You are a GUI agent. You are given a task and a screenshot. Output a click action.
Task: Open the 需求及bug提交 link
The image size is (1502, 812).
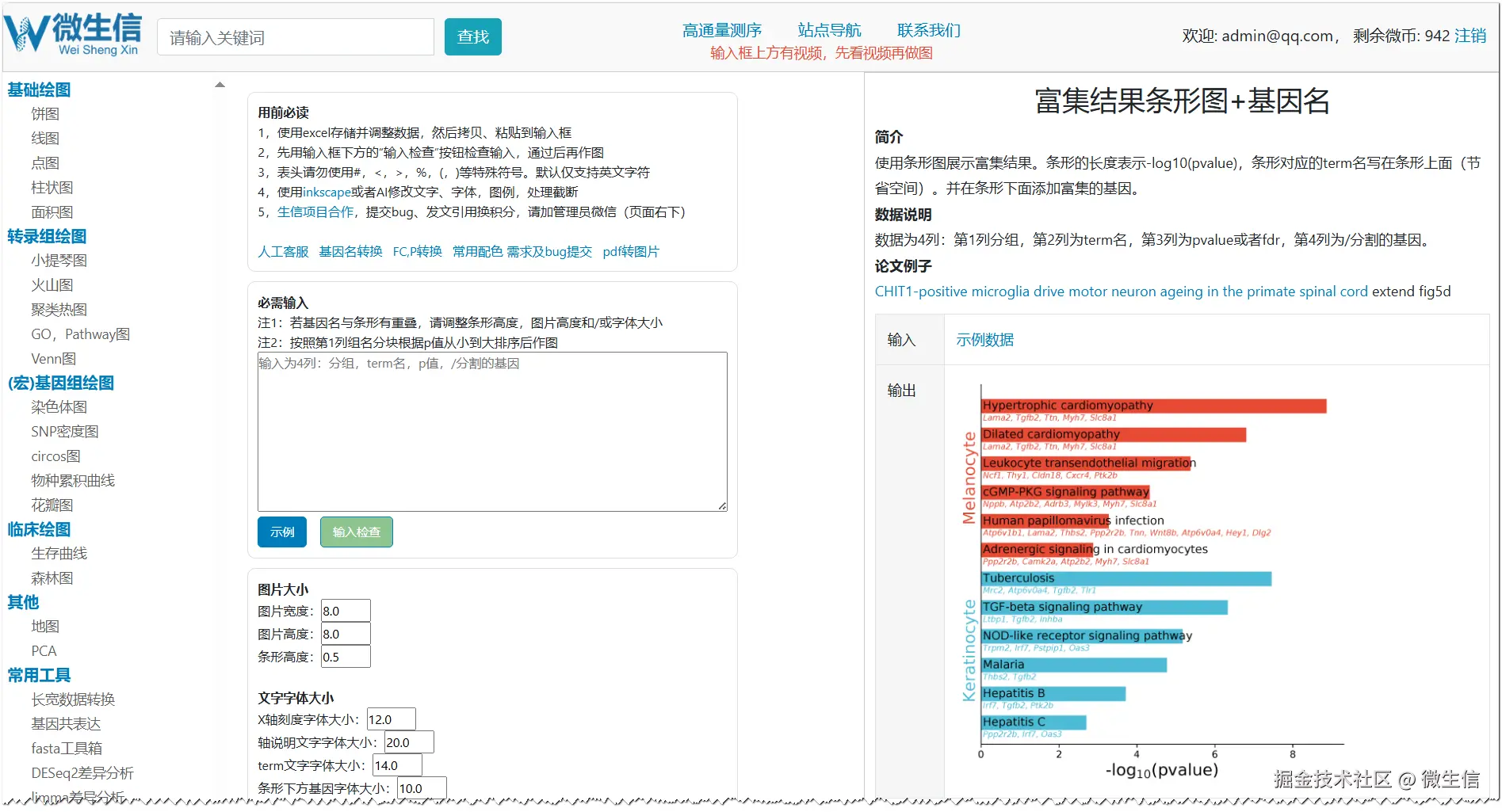549,251
